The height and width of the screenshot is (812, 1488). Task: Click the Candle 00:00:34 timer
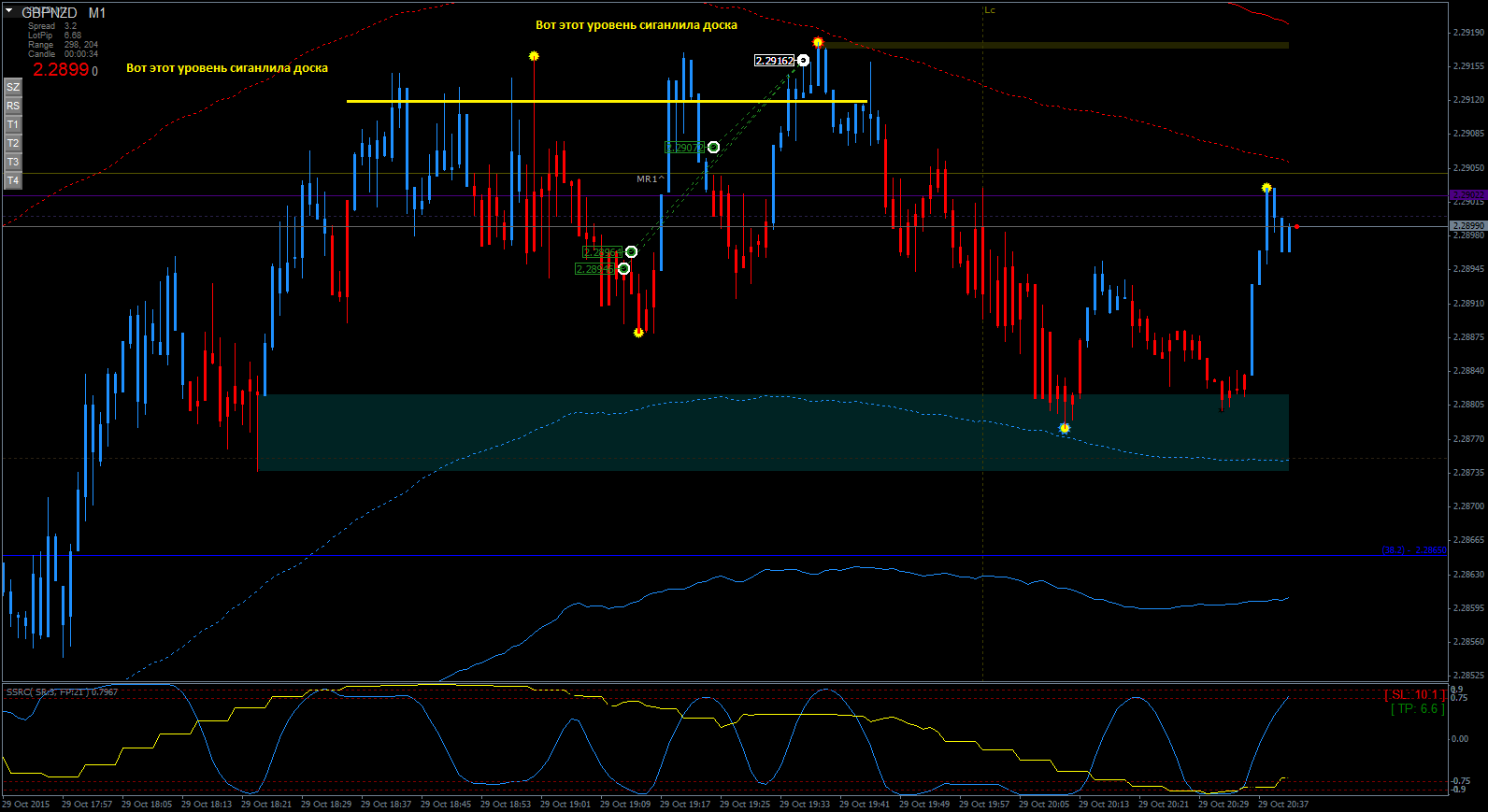click(63, 54)
